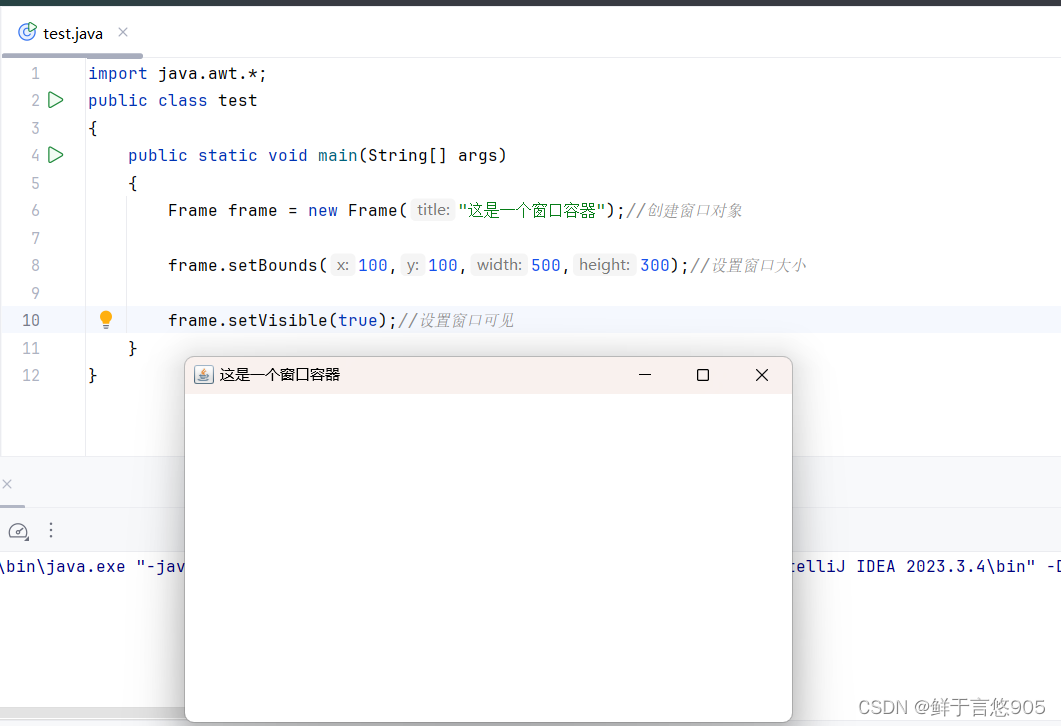Click the comment //设置窗口可见
Screen dimensions: 1061x726
pos(456,320)
